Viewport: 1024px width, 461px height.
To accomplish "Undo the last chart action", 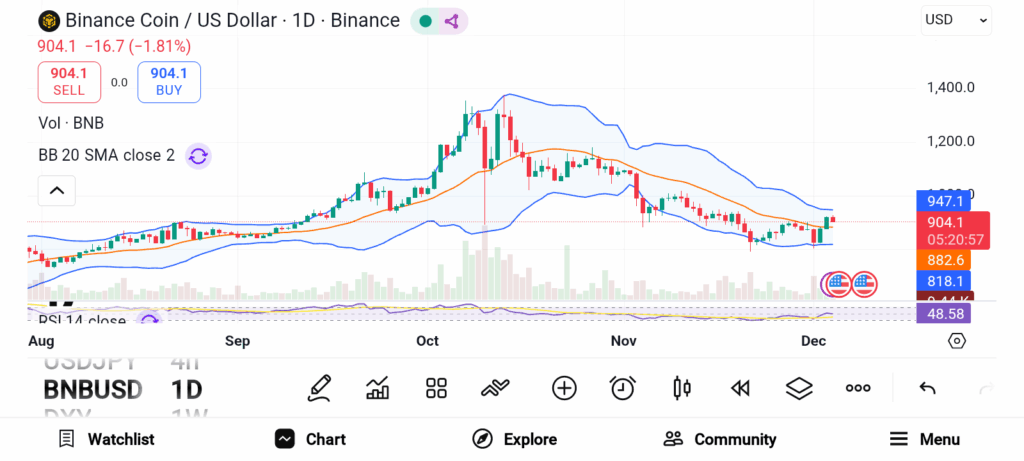I will click(x=927, y=388).
